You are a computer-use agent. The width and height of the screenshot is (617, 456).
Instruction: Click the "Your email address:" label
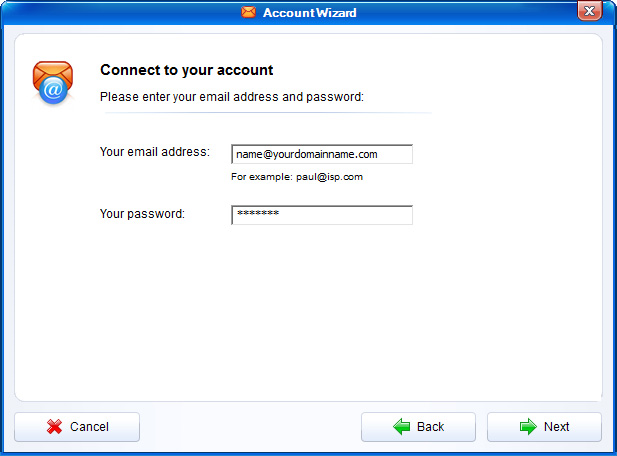coord(155,152)
